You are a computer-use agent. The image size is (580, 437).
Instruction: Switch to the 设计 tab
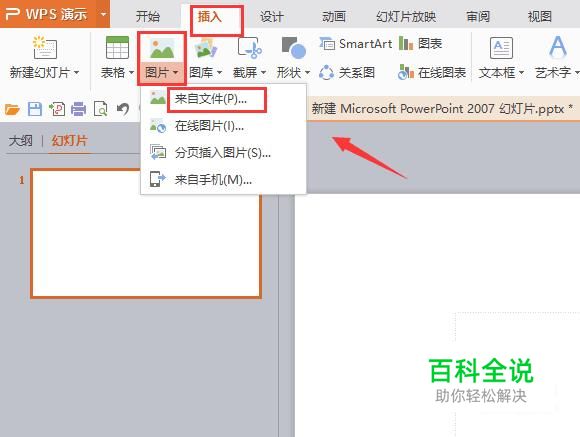(x=272, y=16)
